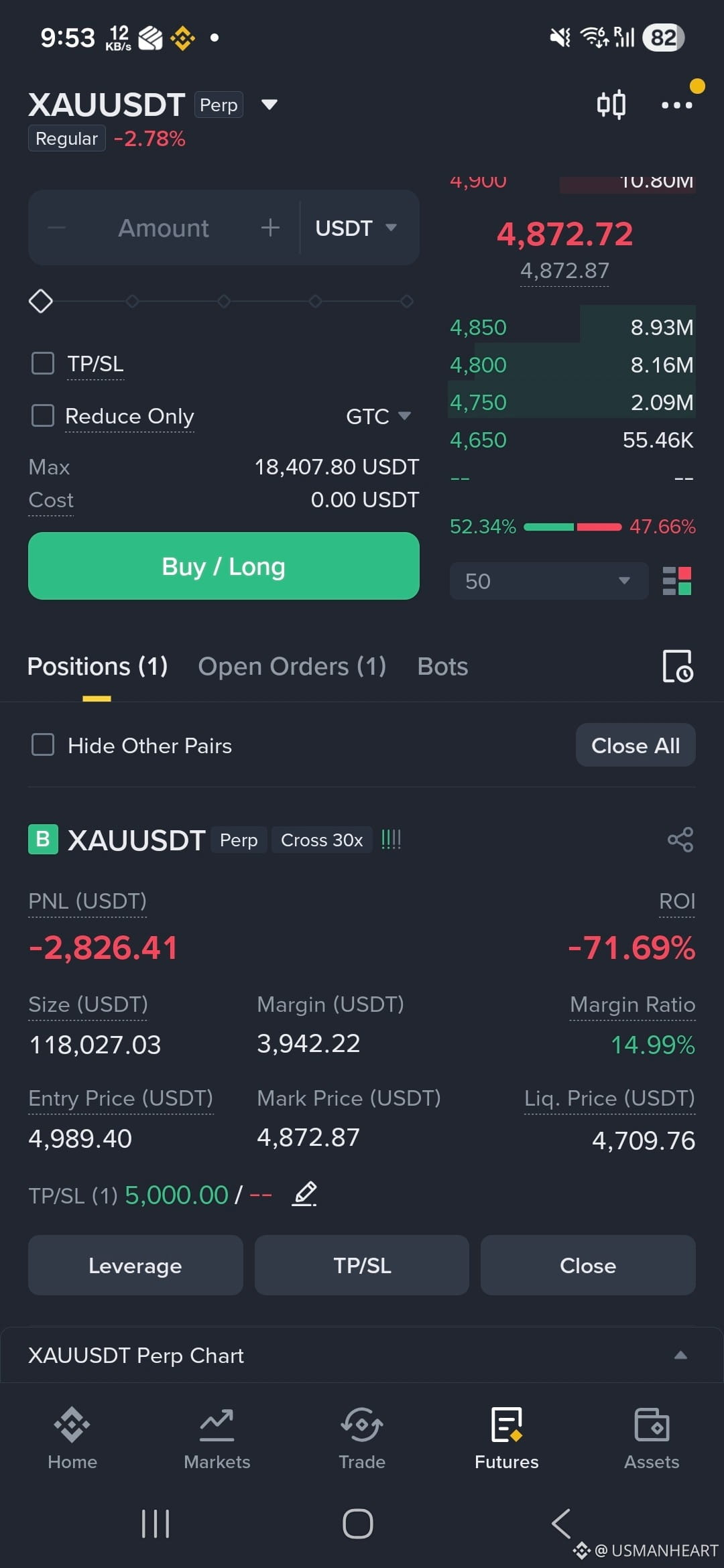Go to Home in bottom navigation
This screenshot has width=724, height=1568.
(72, 1438)
